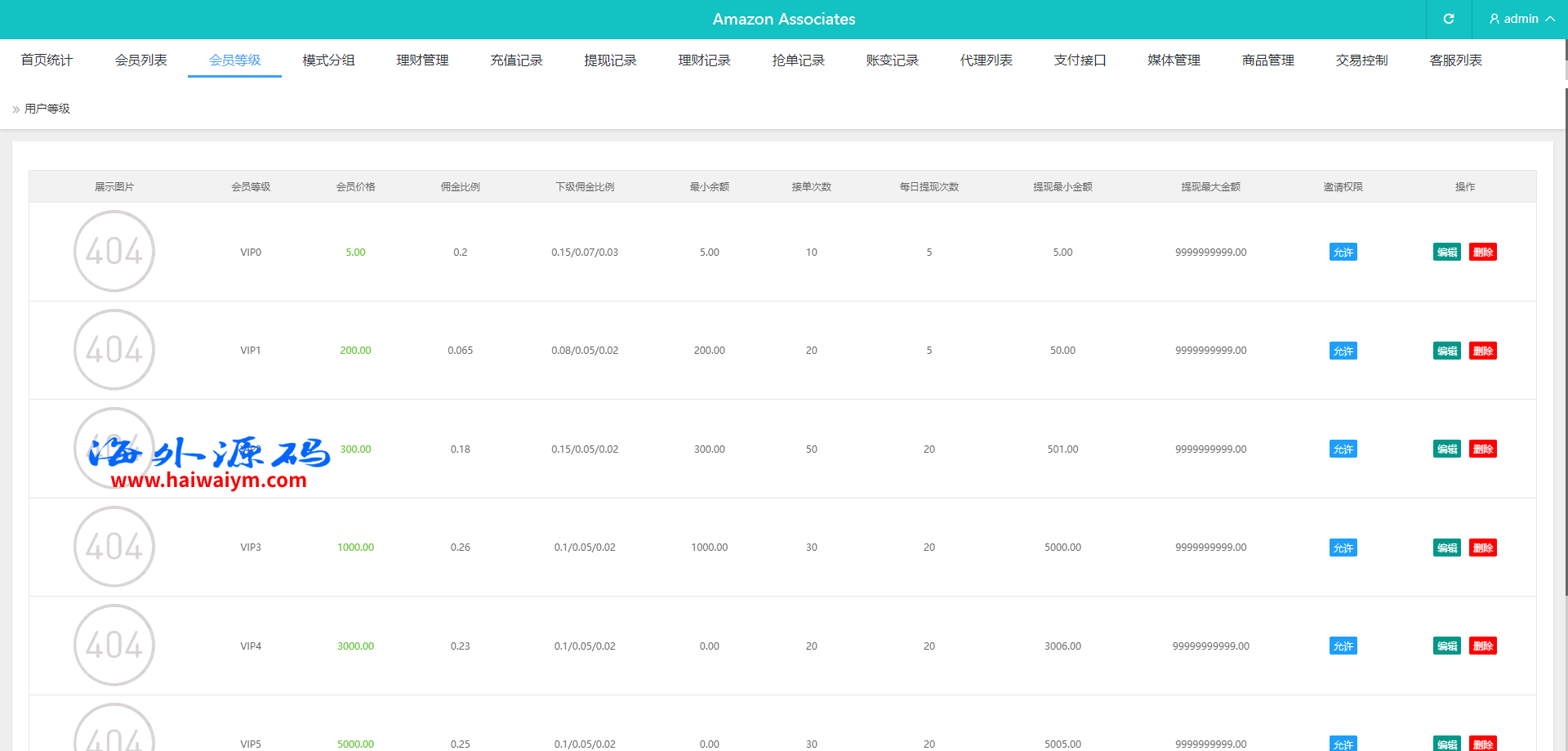Click the page vertical scrollbar
Viewport: 1568px width, 751px height.
pyautogui.click(x=1566, y=327)
